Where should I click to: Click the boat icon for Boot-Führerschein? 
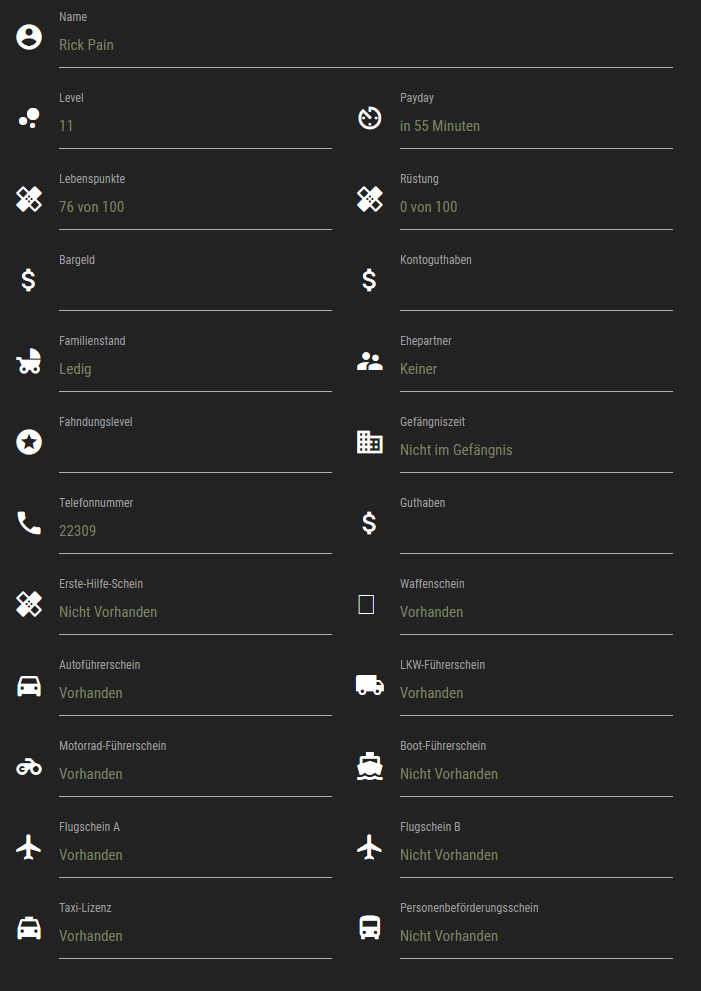point(370,766)
